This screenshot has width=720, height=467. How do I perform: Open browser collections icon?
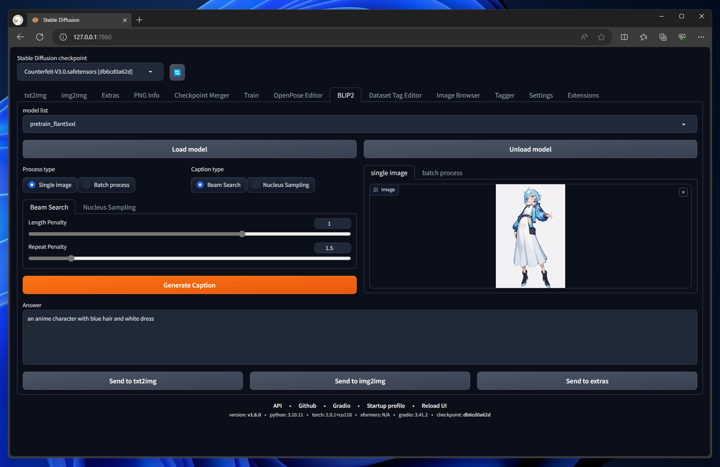click(x=663, y=37)
